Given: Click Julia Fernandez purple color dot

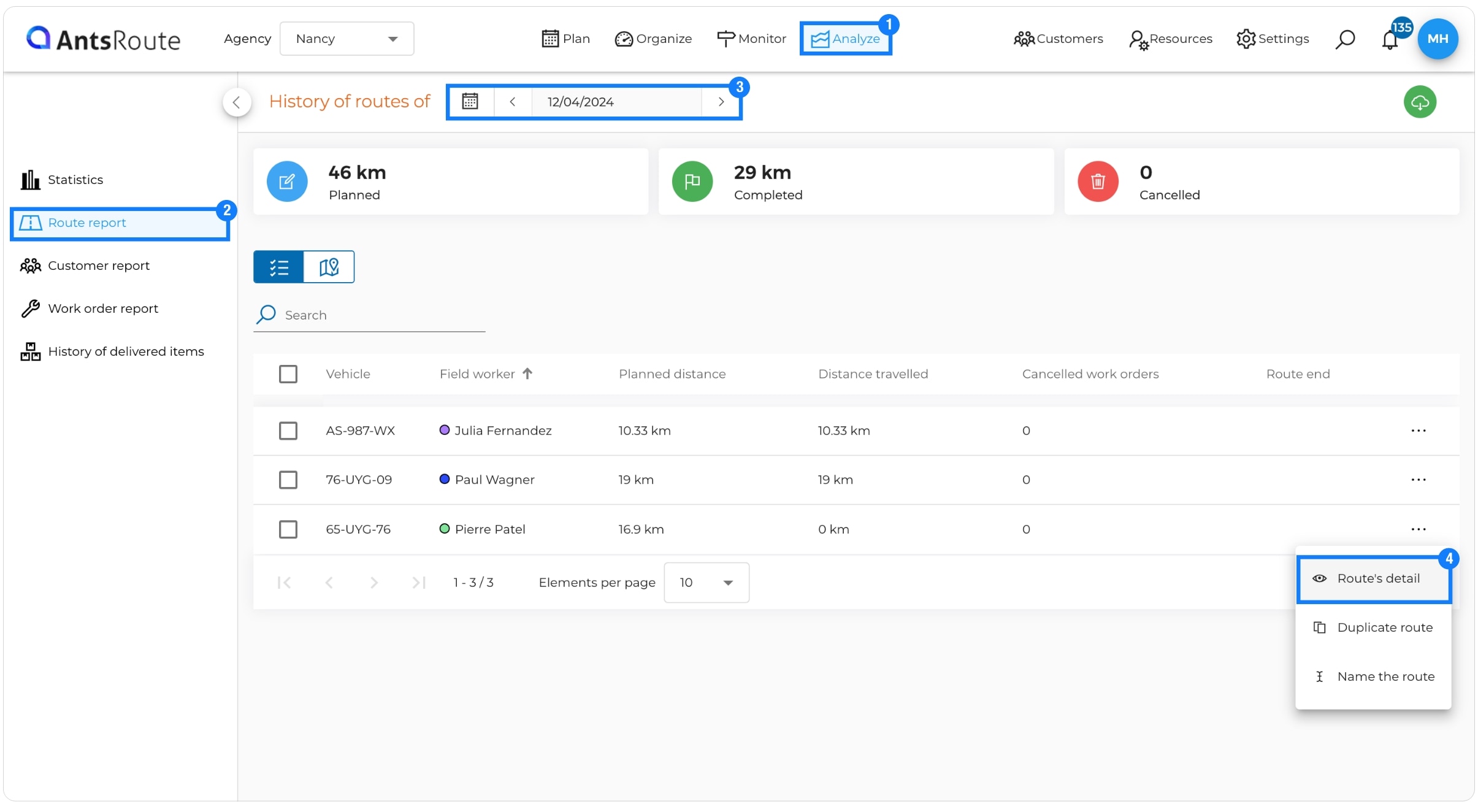Looking at the screenshot, I should click(445, 430).
